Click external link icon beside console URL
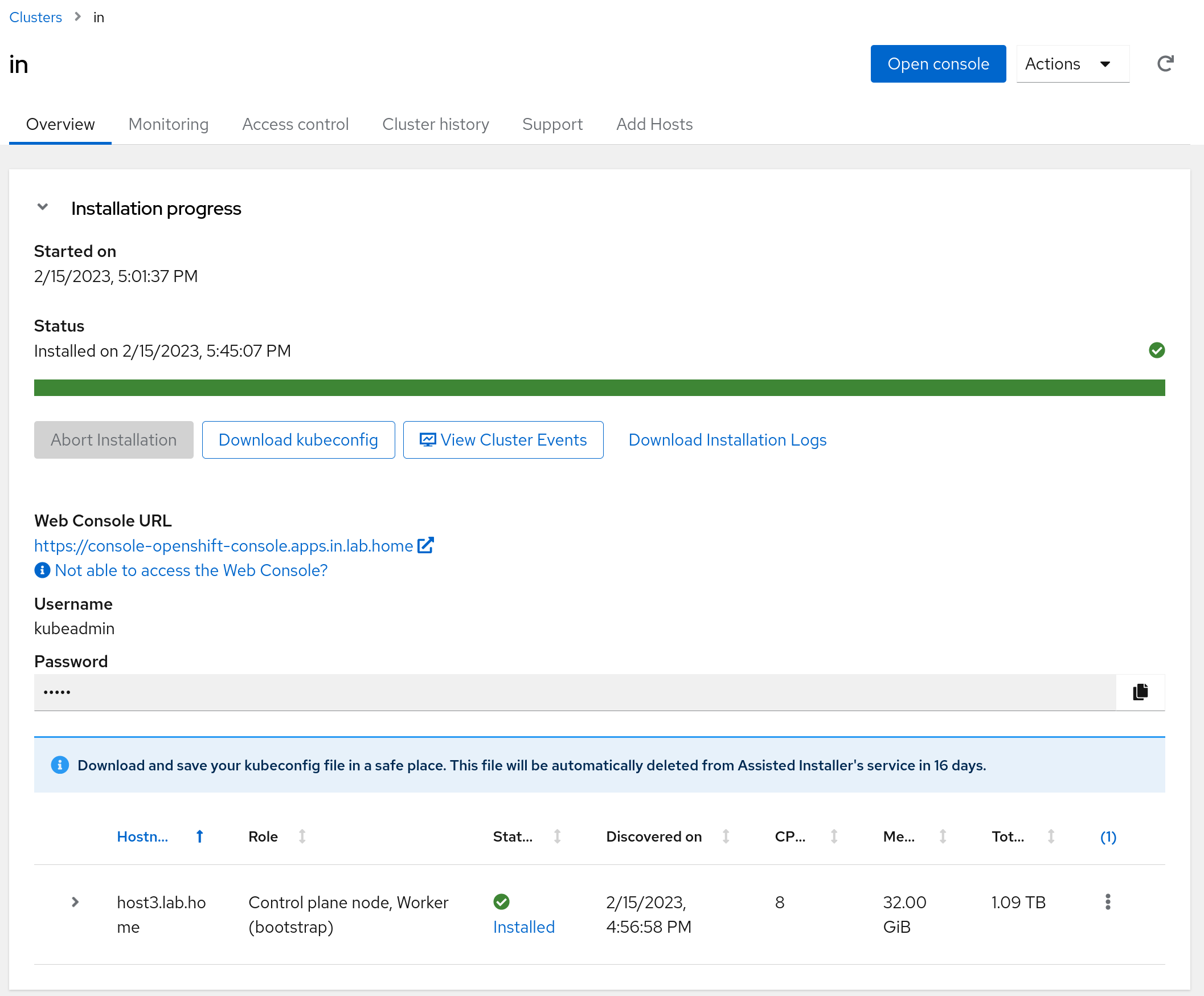 point(425,545)
